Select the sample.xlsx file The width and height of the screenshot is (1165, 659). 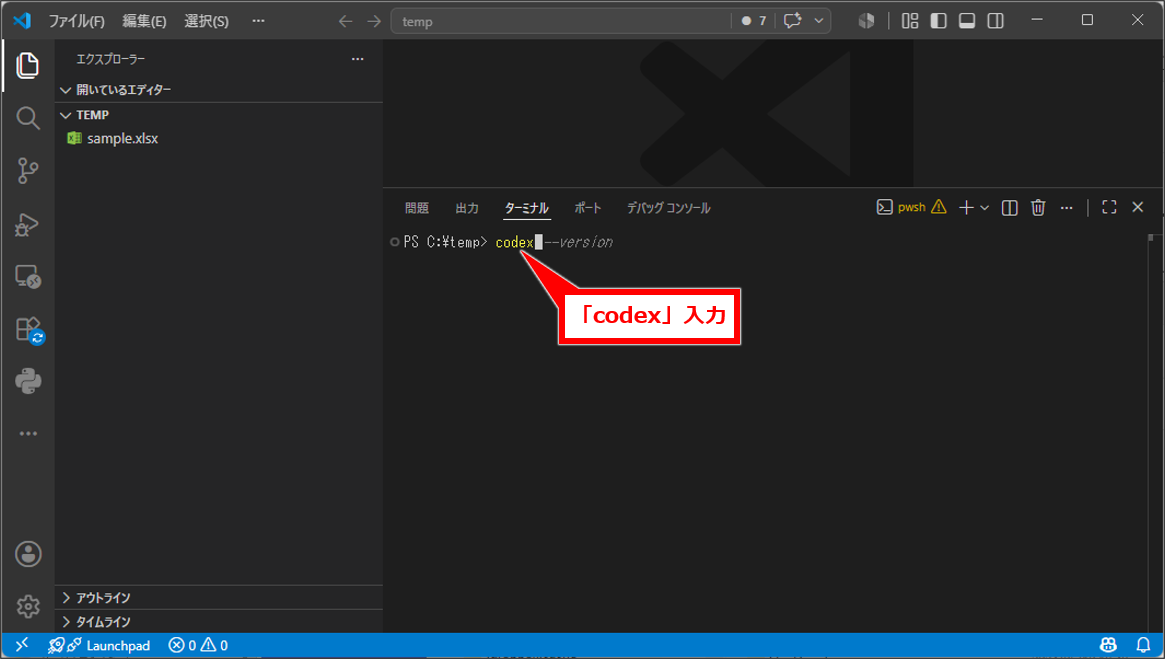pyautogui.click(x=219, y=138)
